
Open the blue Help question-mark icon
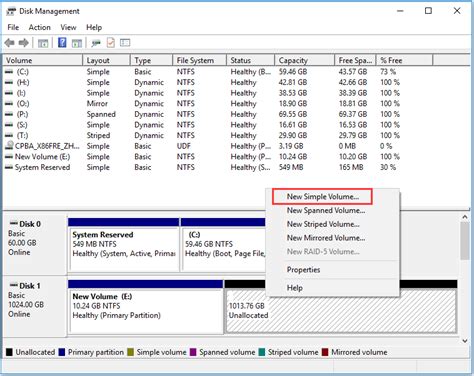62,43
